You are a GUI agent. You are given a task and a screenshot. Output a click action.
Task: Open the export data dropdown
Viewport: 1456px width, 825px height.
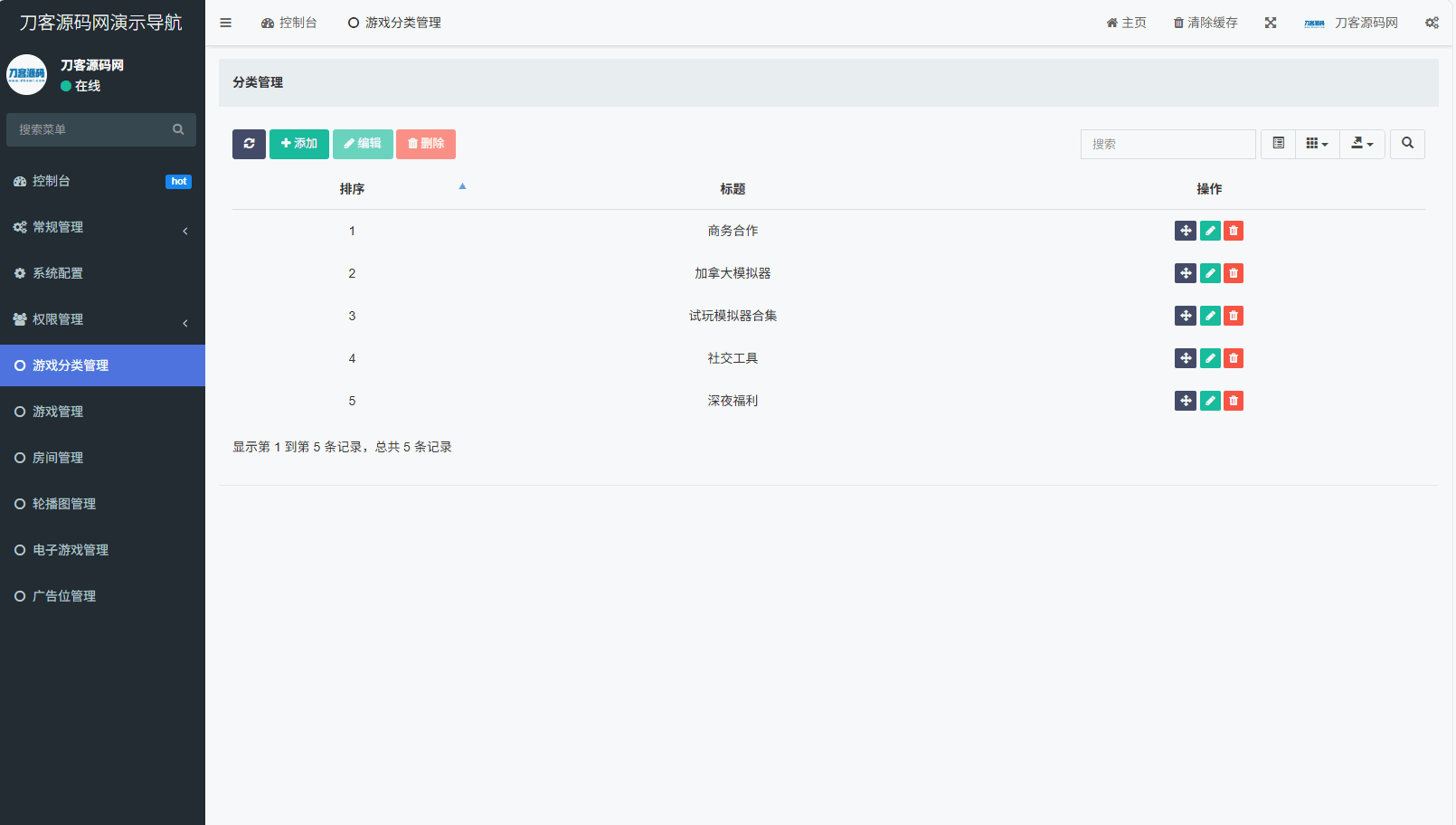point(1362,144)
